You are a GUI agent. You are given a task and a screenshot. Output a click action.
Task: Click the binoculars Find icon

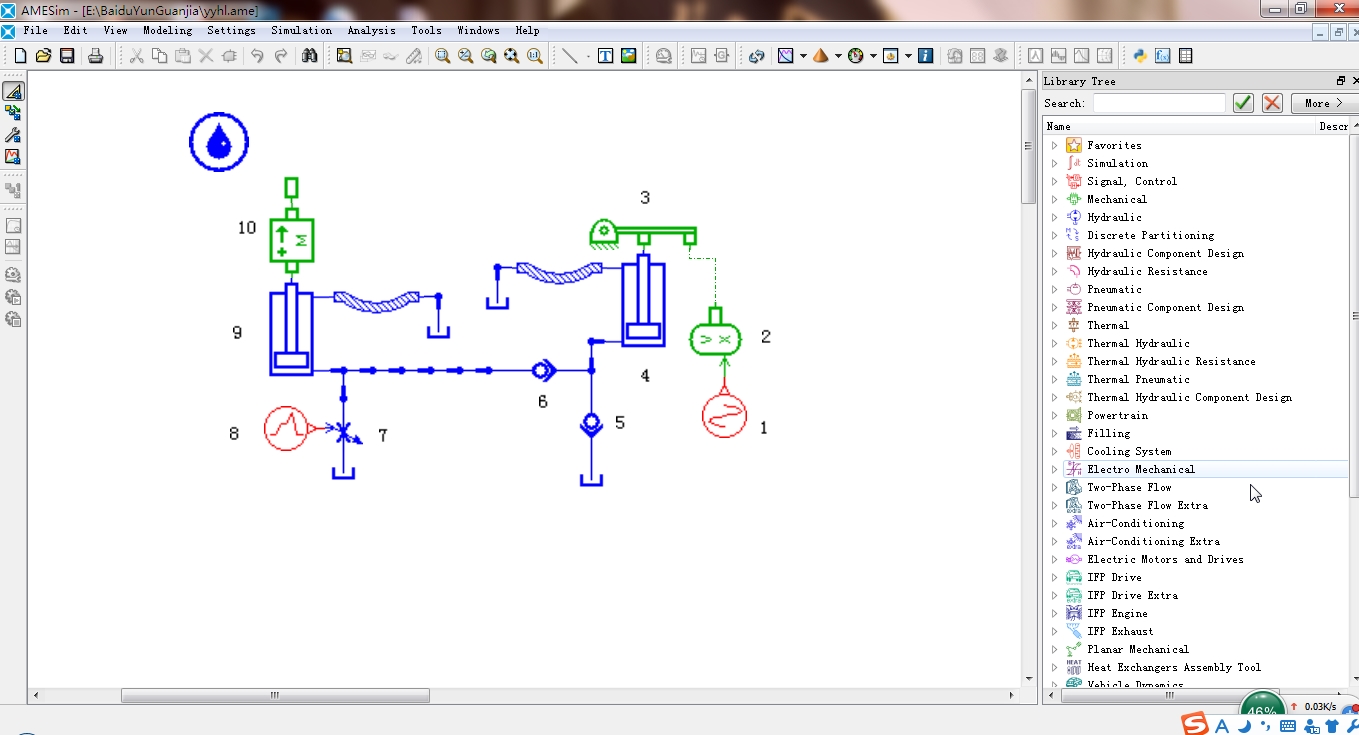(x=310, y=56)
